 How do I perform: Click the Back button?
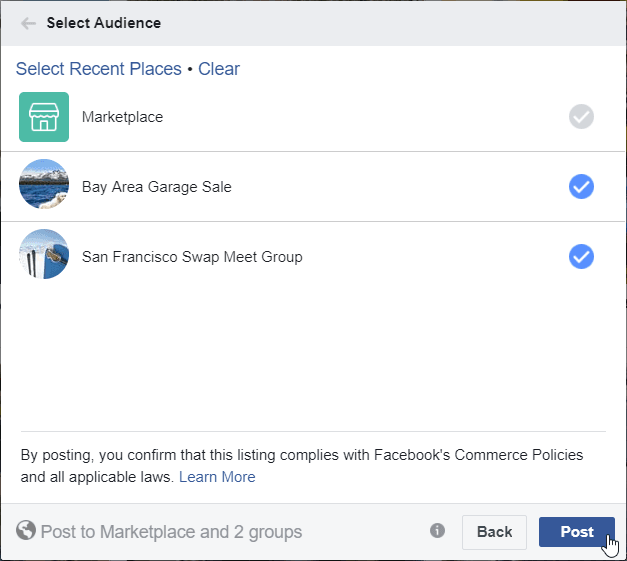click(495, 532)
